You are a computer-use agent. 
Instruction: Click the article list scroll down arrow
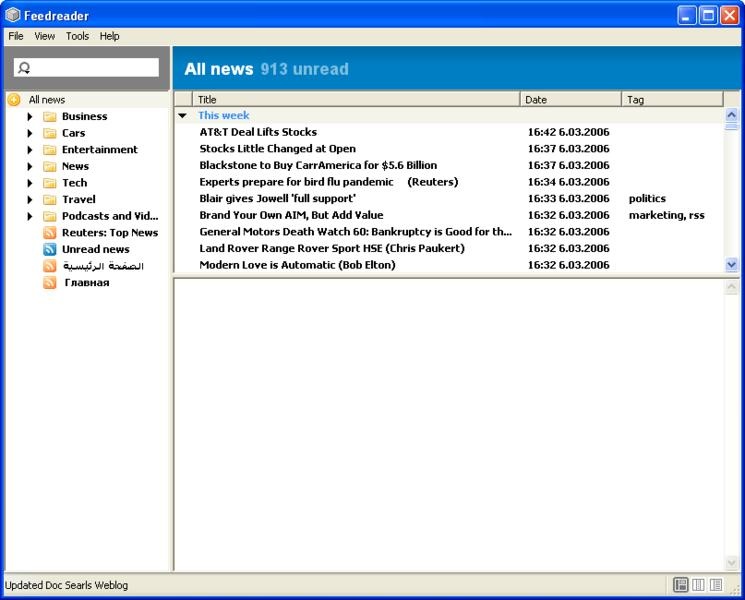(x=731, y=265)
